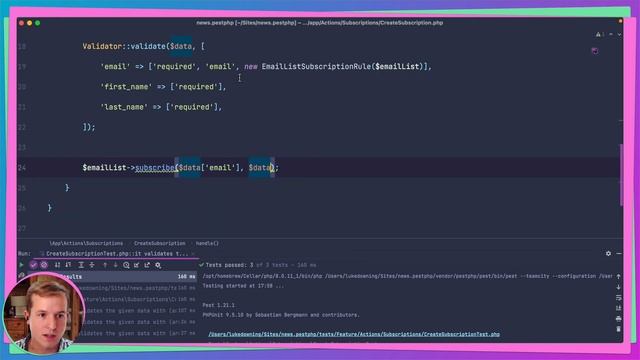The height and width of the screenshot is (360, 640).
Task: Click the import tests icon
Action: 137,265
